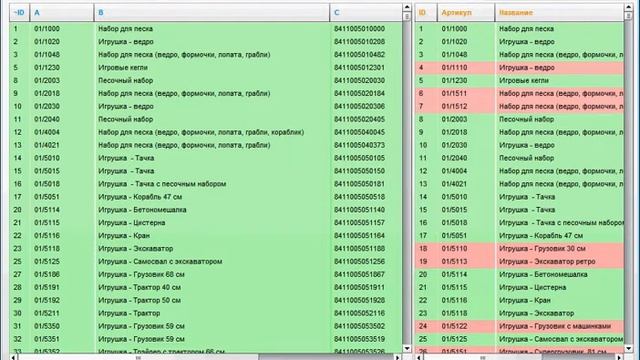Viewport: 640px width, 360px height.
Task: Select left row Игрушка - Цистерна
Action: (x=206, y=222)
